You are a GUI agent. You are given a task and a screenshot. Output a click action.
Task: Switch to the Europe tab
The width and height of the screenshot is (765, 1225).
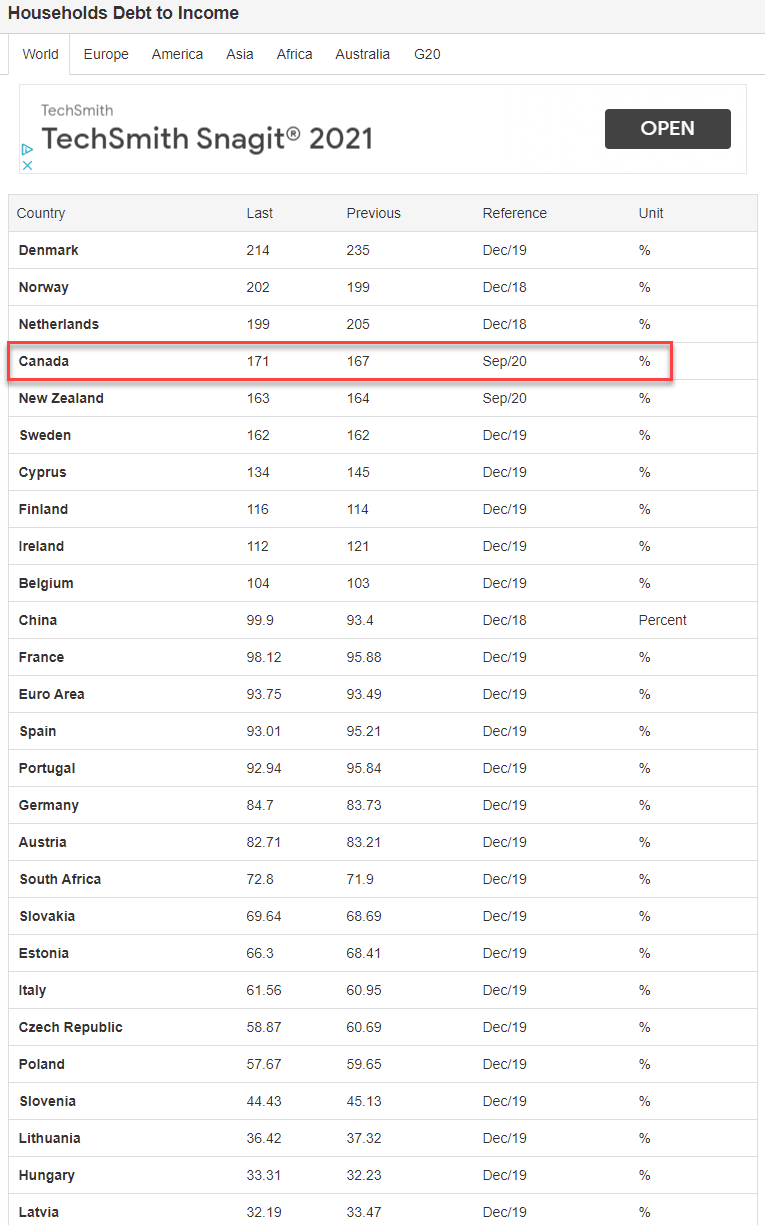coord(106,54)
